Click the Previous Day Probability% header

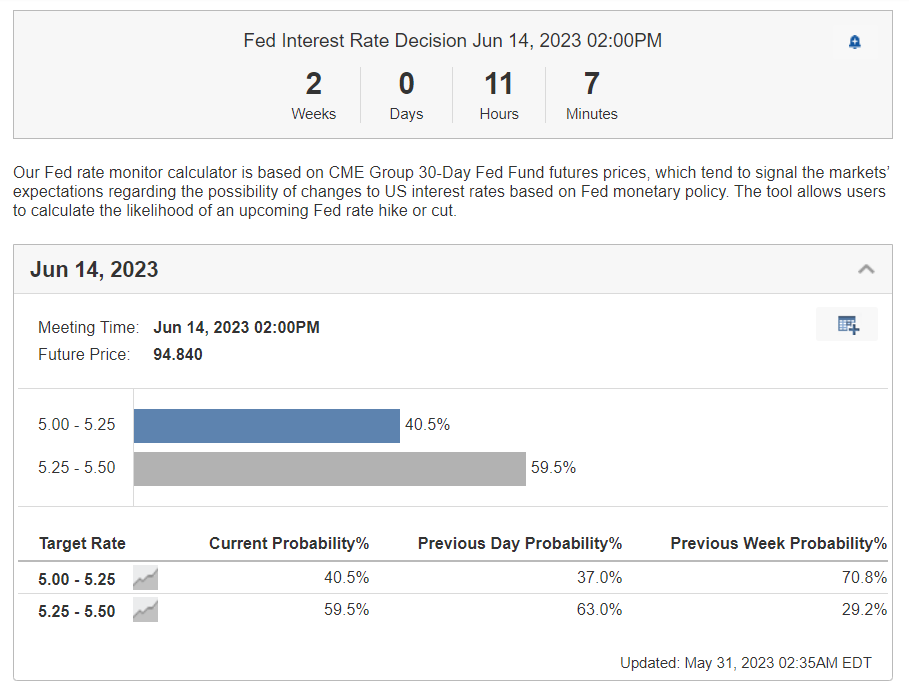click(x=520, y=544)
